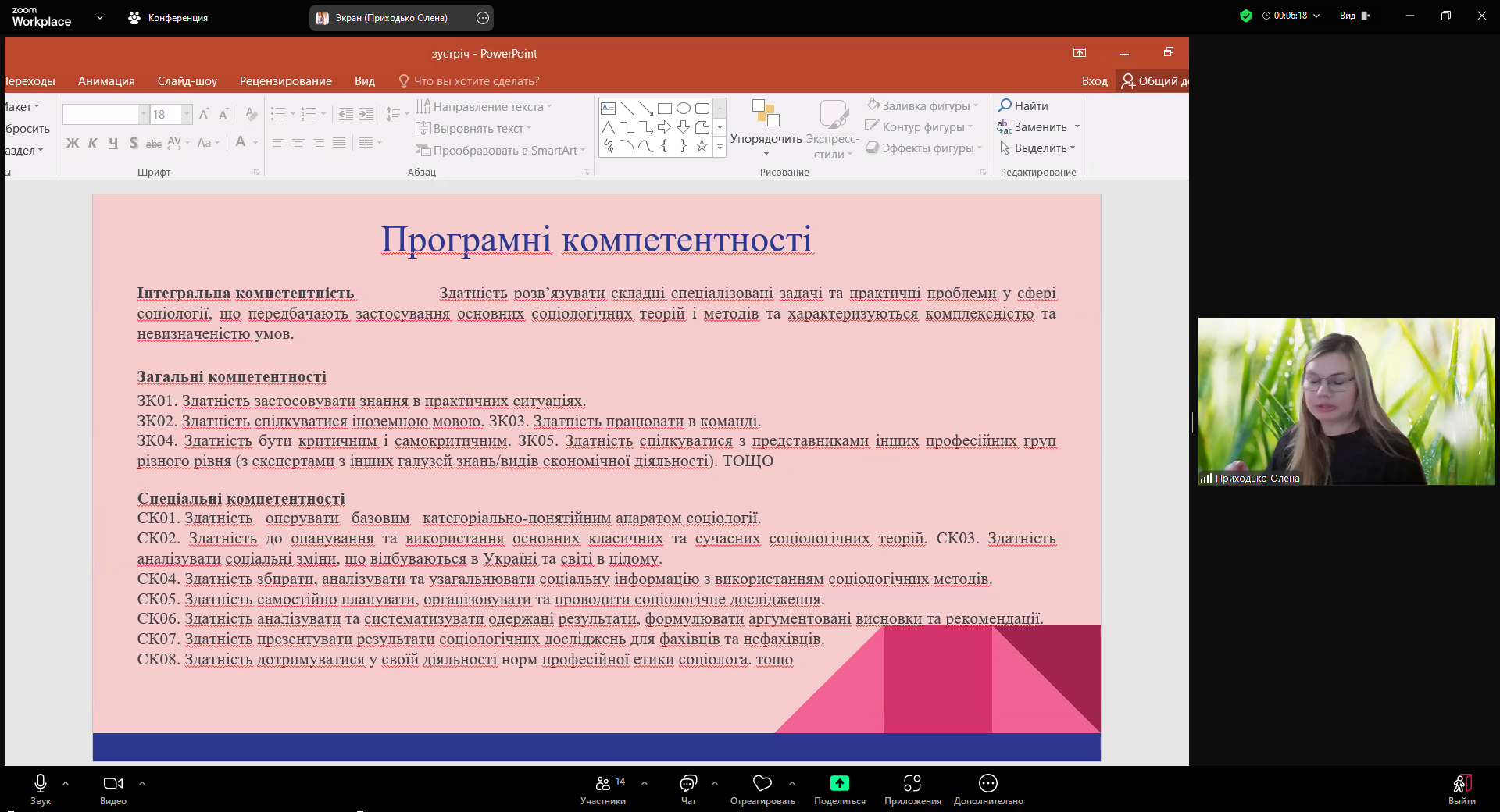The height and width of the screenshot is (812, 1500).
Task: Switch to the Slide Show ribbon tab
Action: click(x=187, y=81)
